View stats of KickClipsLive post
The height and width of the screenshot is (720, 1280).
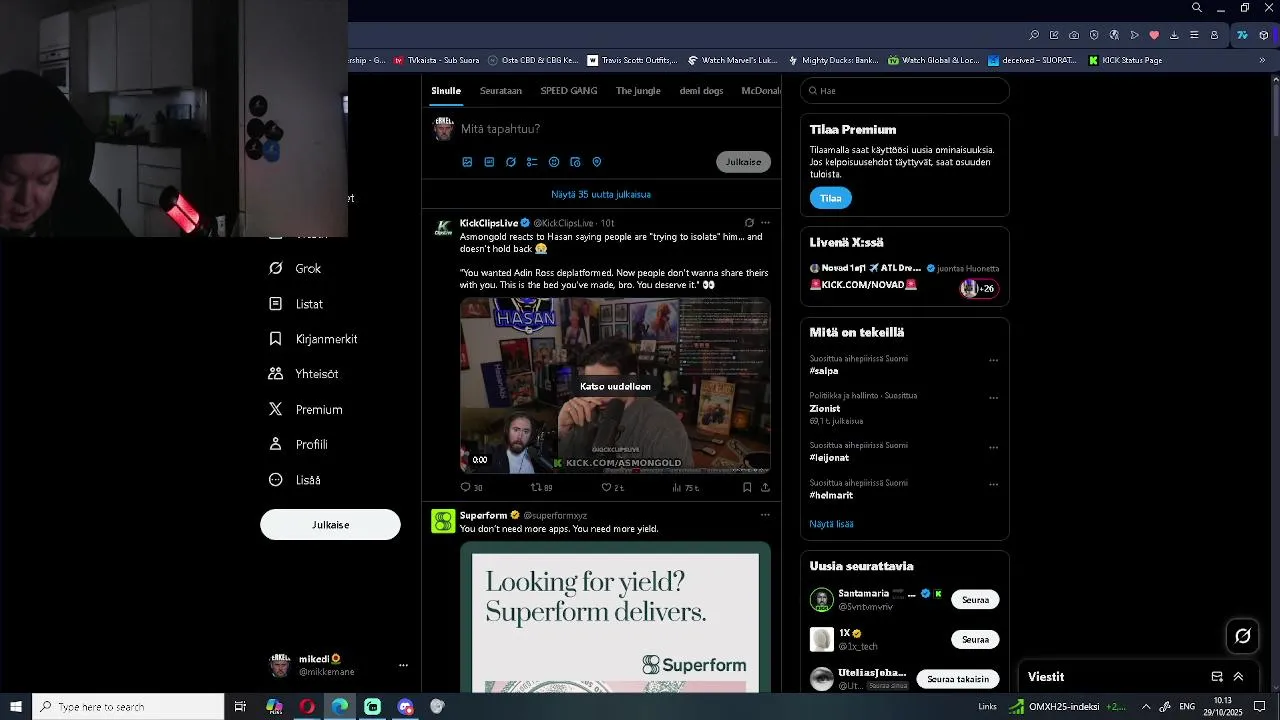pos(685,487)
